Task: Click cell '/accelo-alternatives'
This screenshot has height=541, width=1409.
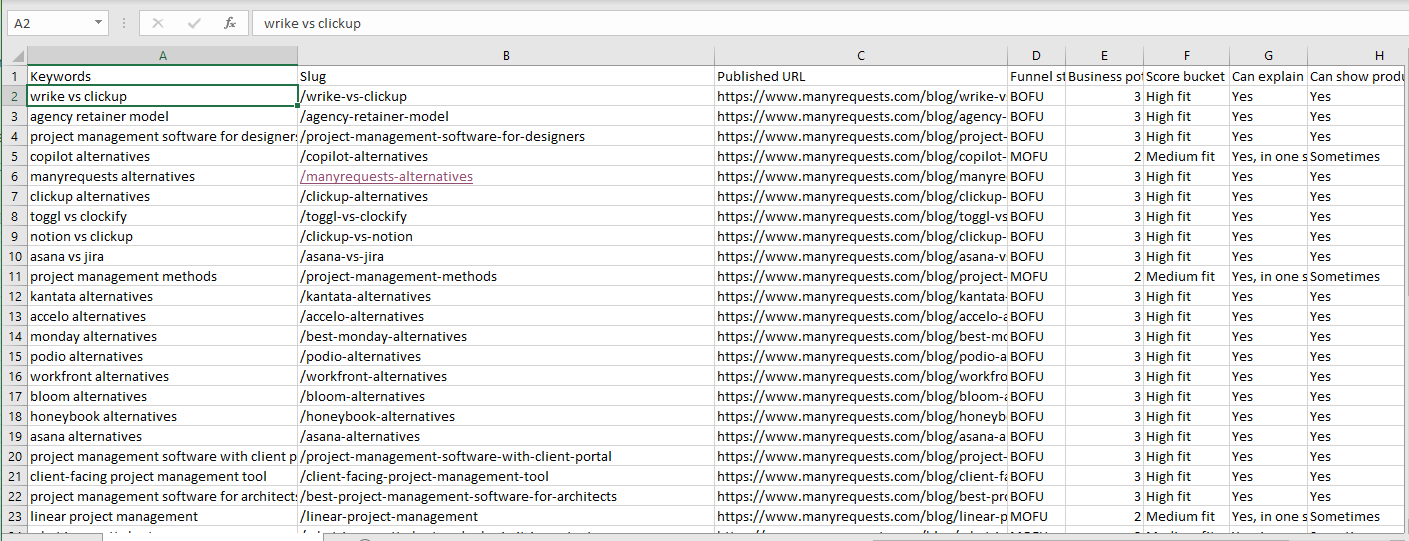Action: coord(506,316)
